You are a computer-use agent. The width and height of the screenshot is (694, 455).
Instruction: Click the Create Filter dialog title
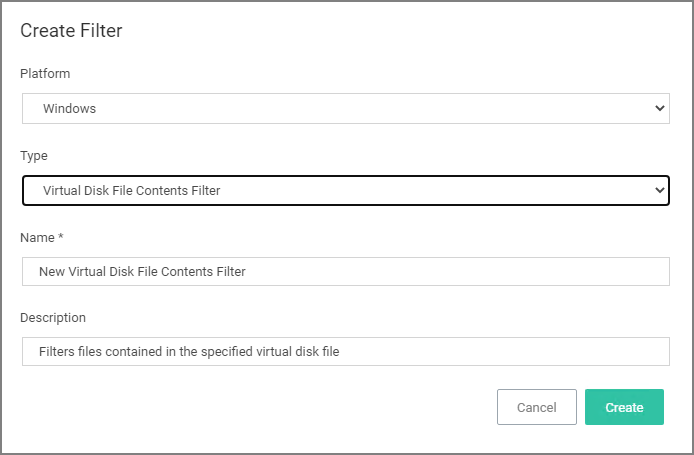(x=71, y=31)
